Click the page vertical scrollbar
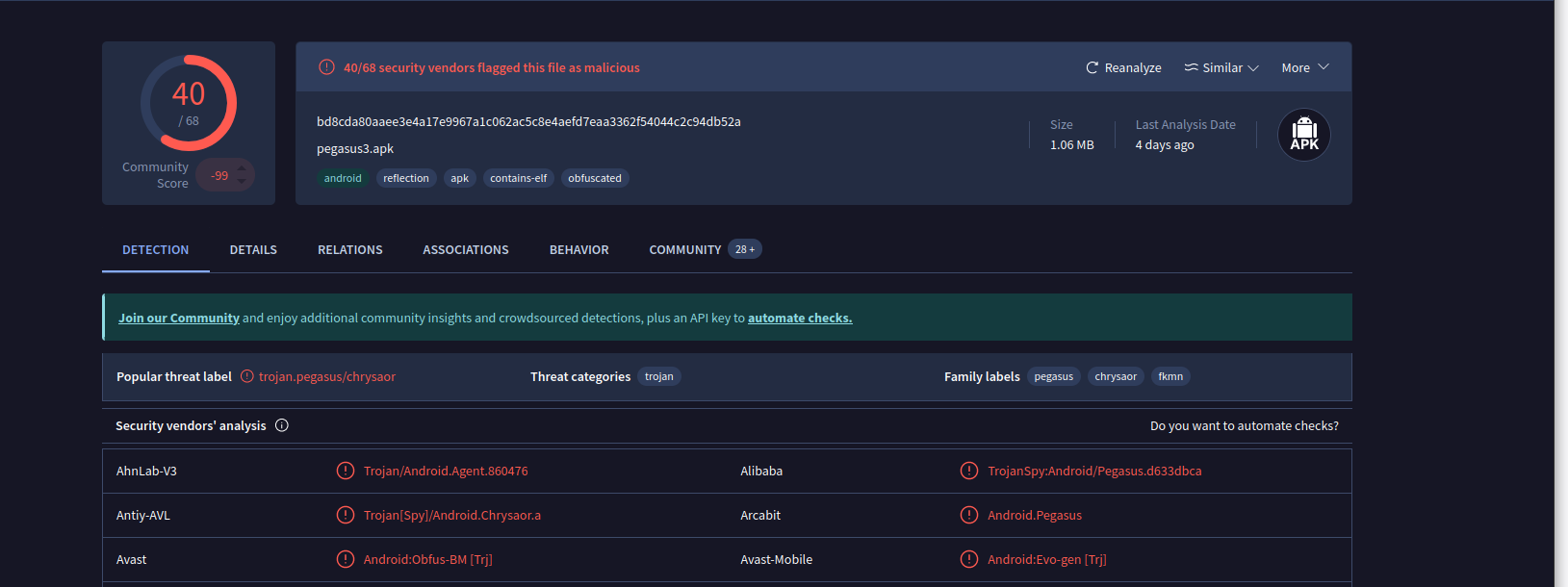Viewport: 1568px width, 587px height. [1561, 293]
